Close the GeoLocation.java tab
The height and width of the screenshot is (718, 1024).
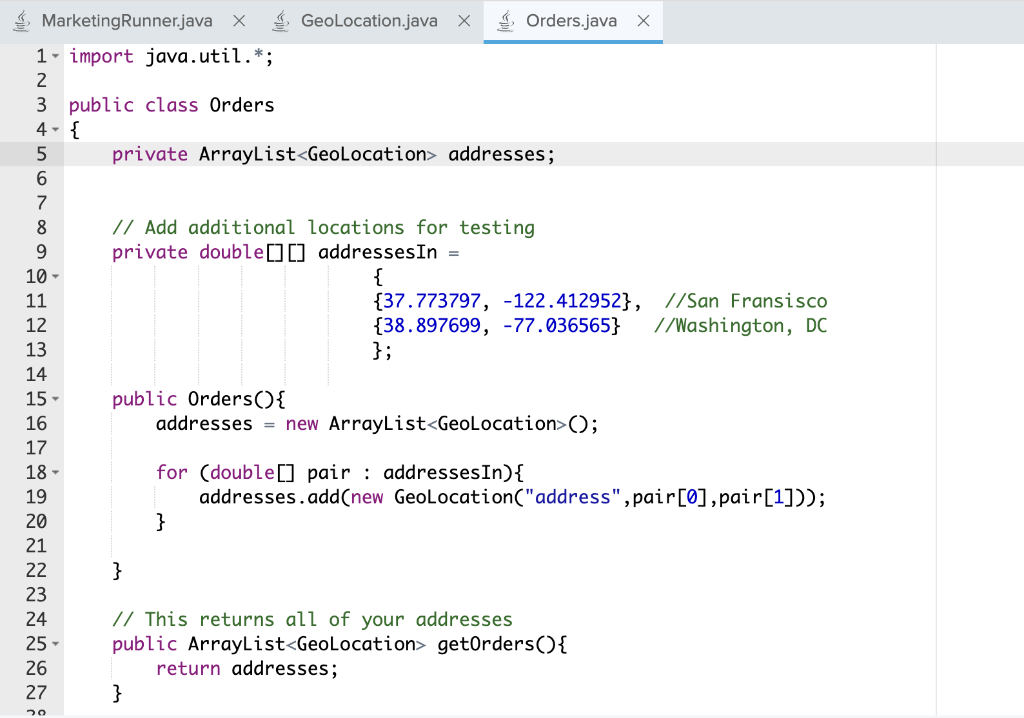pos(464,21)
